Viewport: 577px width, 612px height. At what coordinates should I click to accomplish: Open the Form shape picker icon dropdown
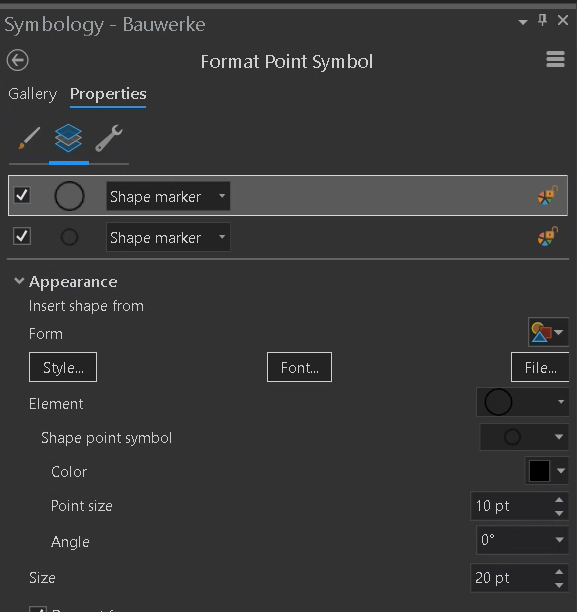pos(548,333)
